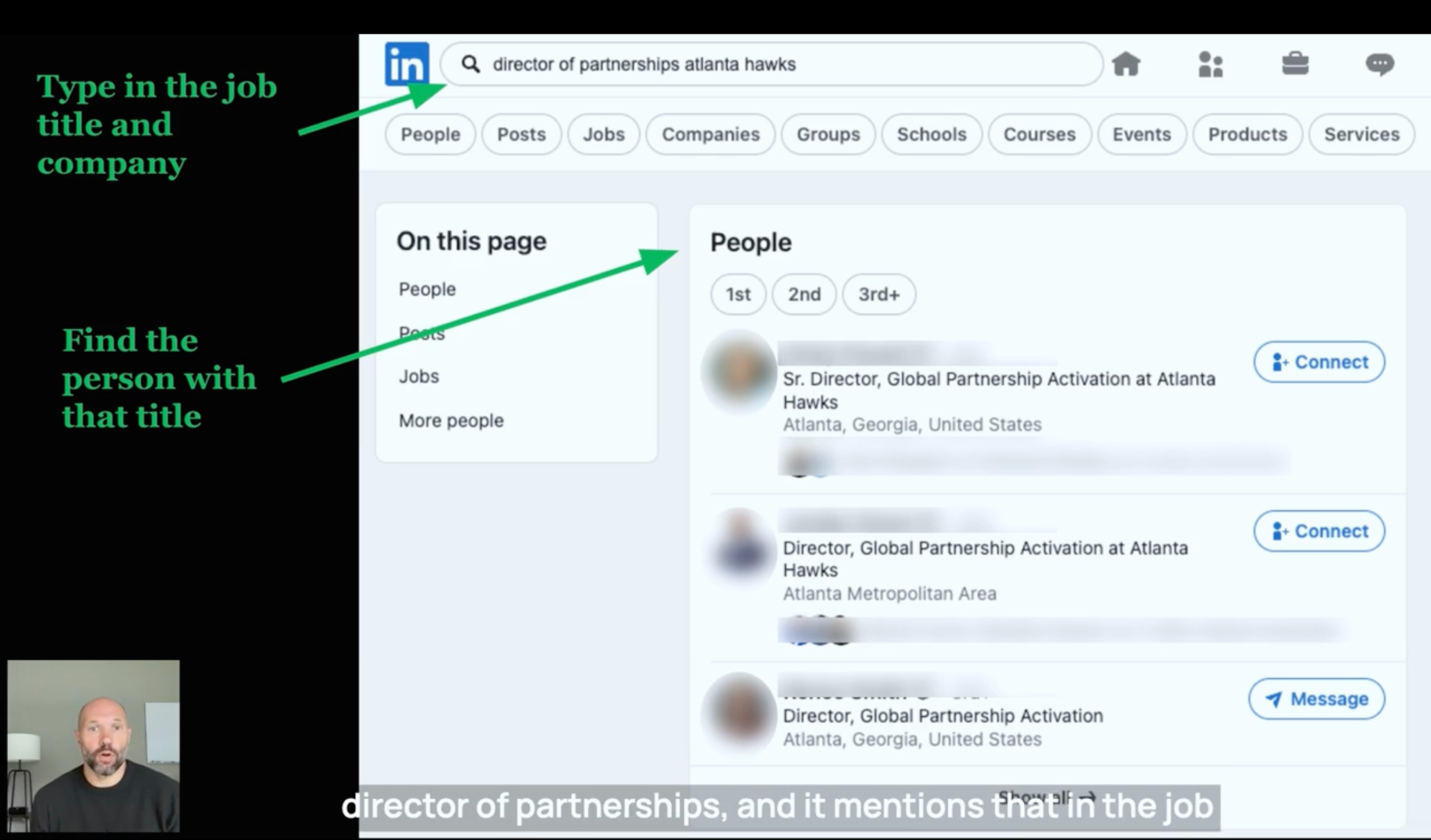
Task: Jump to People in On this page
Action: (x=427, y=289)
